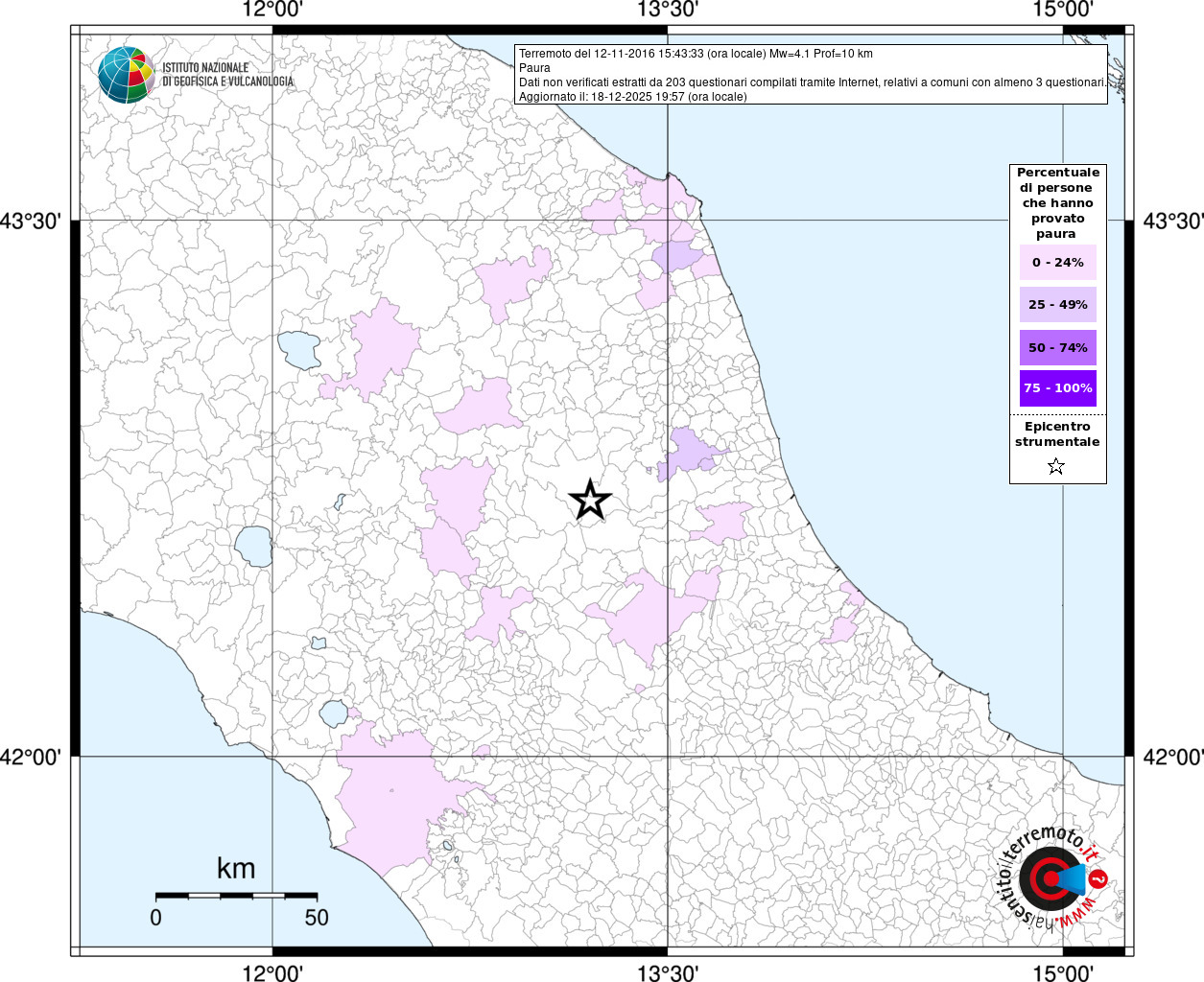Viewport: 1204px width, 982px height.
Task: Click the black and white scale bar
Action: coord(236,896)
